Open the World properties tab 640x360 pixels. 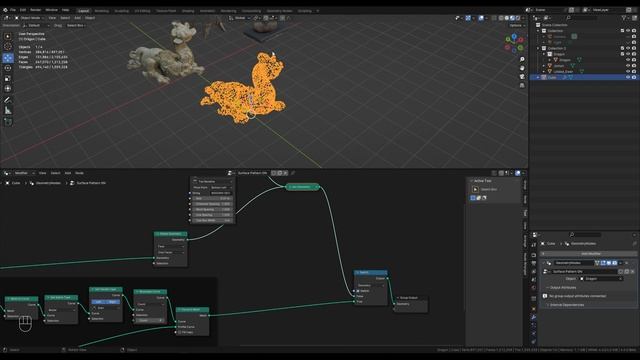coord(533,288)
